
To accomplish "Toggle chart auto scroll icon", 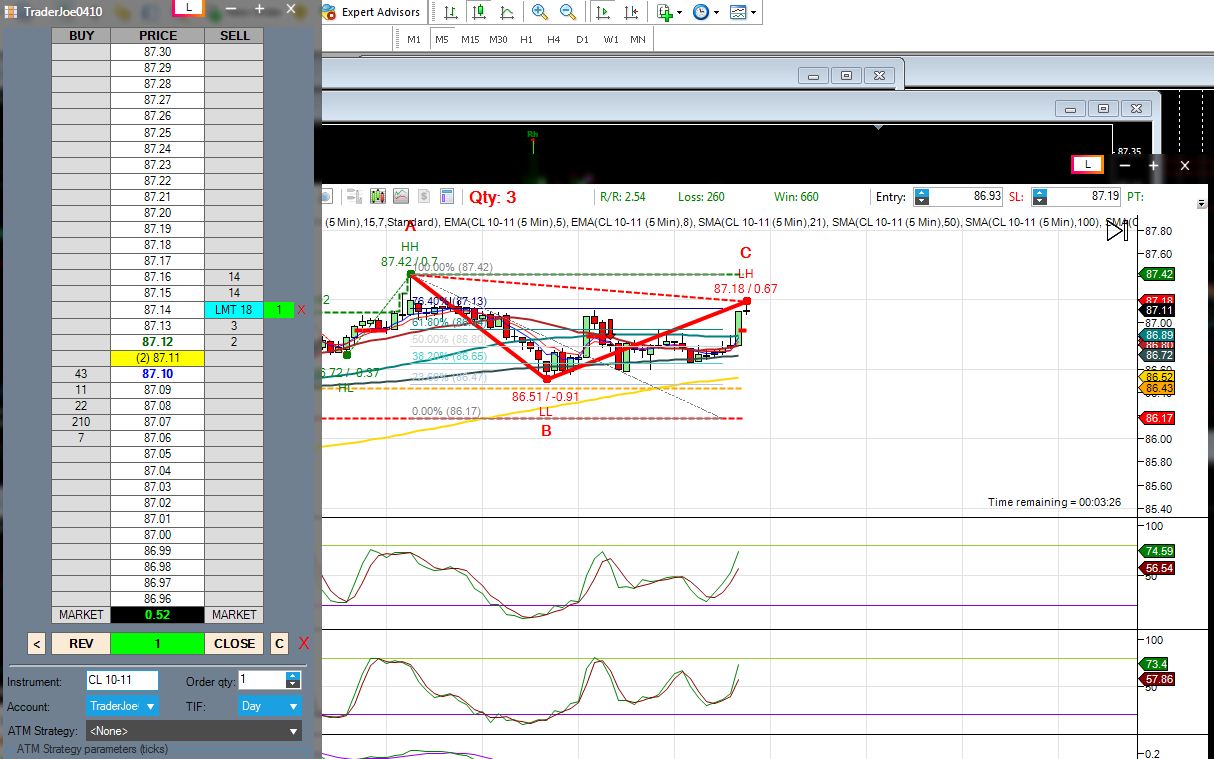I will (603, 12).
